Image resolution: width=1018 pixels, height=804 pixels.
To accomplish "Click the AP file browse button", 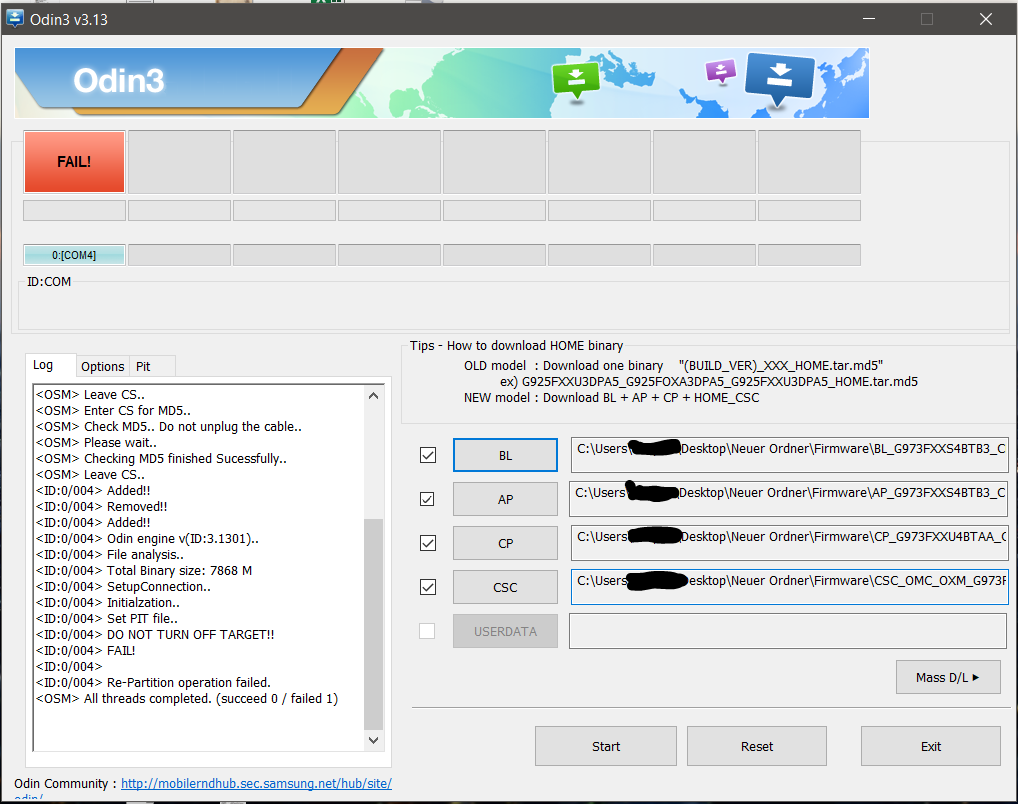I will tap(505, 499).
